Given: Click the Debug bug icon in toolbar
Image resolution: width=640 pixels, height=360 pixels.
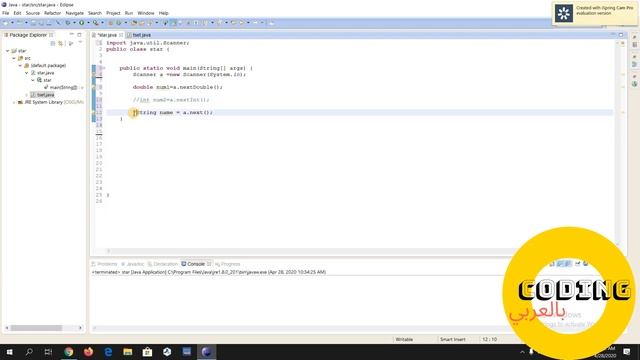Looking at the screenshot, I should [x=68, y=23].
